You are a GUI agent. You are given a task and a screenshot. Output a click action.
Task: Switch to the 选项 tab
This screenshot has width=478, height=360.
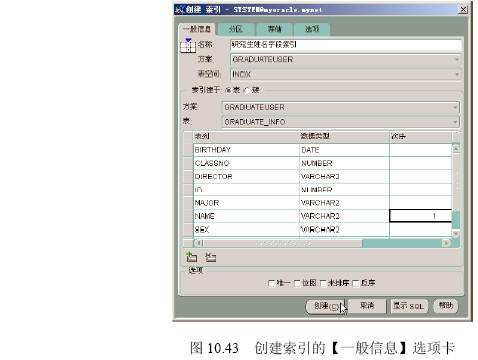click(312, 29)
